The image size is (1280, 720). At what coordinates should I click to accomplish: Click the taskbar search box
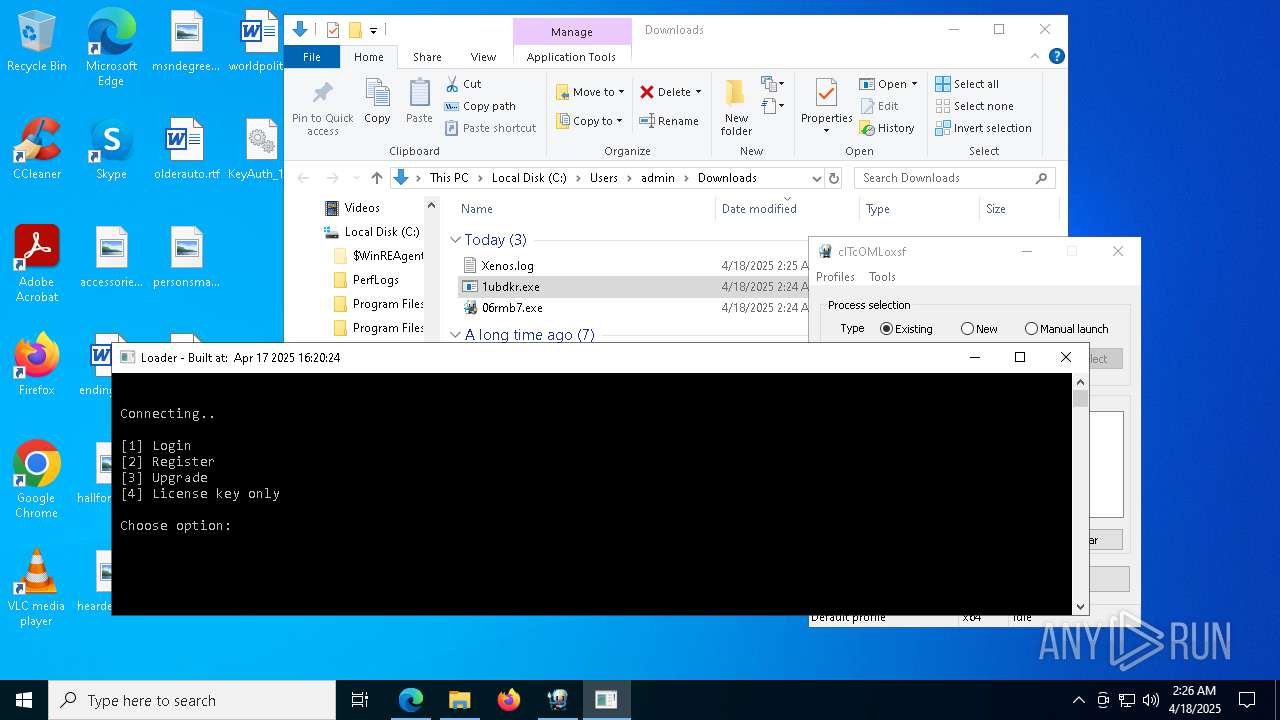(192, 700)
